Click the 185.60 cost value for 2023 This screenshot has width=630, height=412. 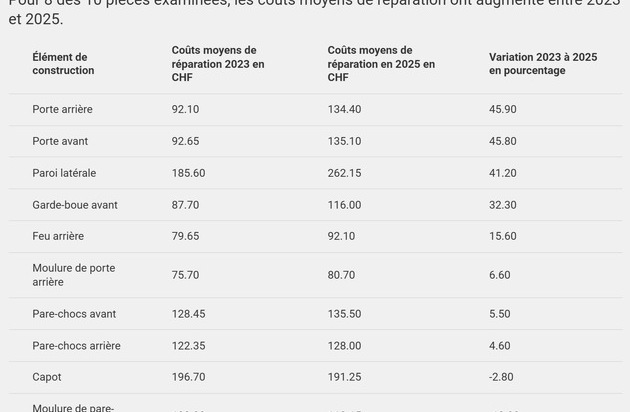[x=188, y=173]
